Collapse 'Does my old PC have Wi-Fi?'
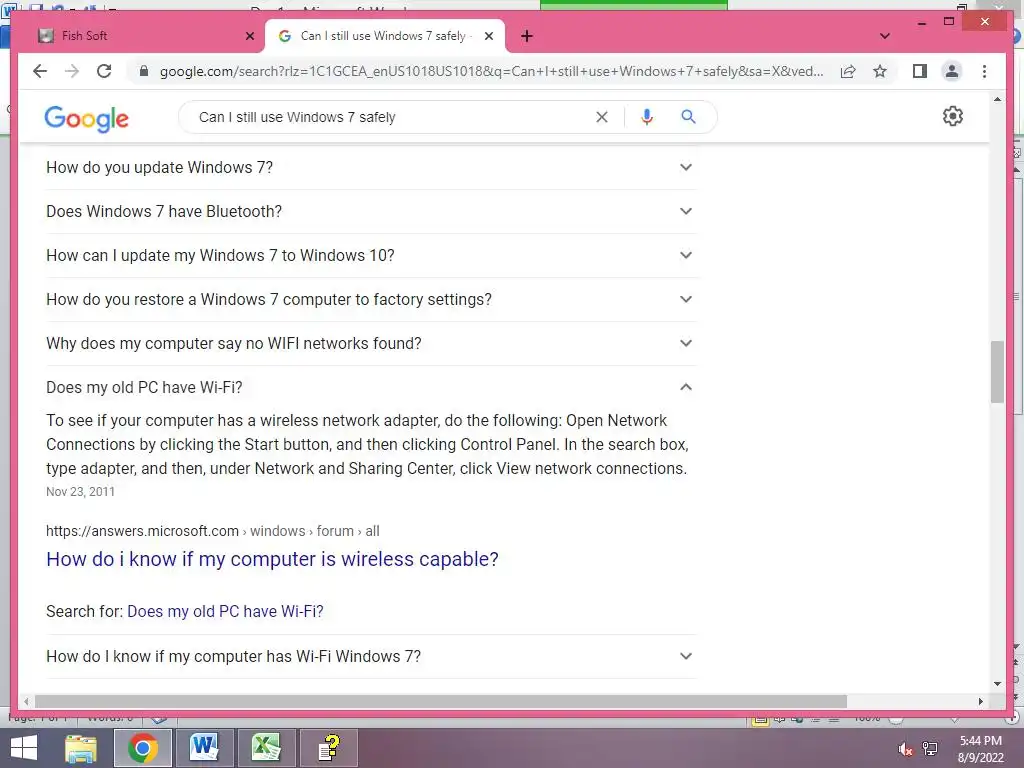 370,387
